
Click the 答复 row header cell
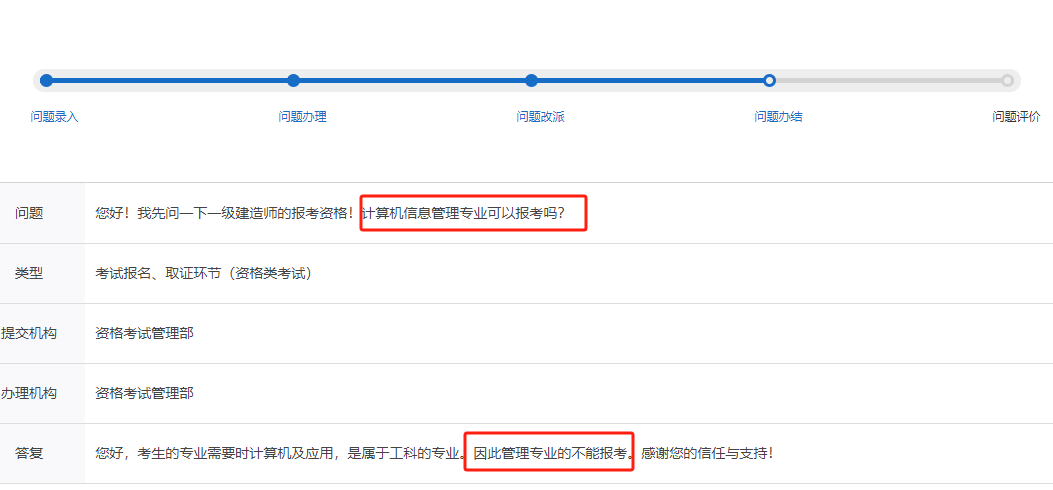pyautogui.click(x=42, y=453)
